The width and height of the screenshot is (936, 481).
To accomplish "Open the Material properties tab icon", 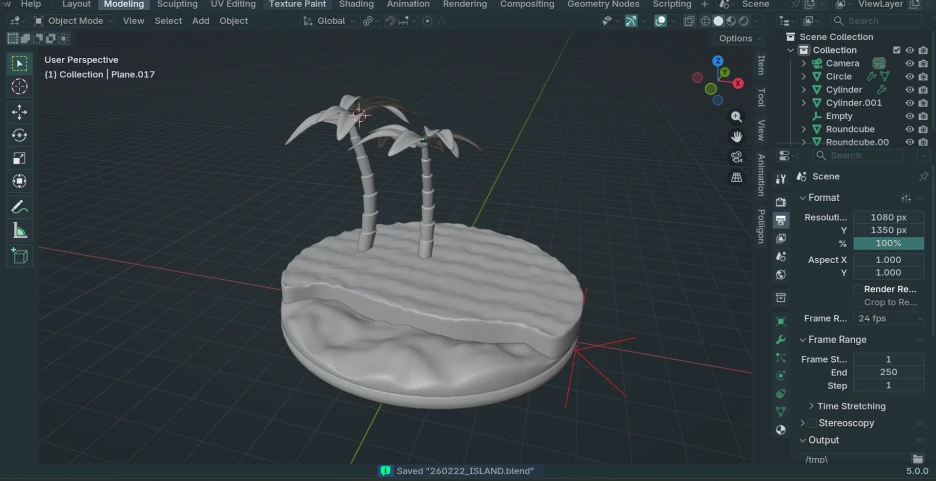I will (781, 430).
